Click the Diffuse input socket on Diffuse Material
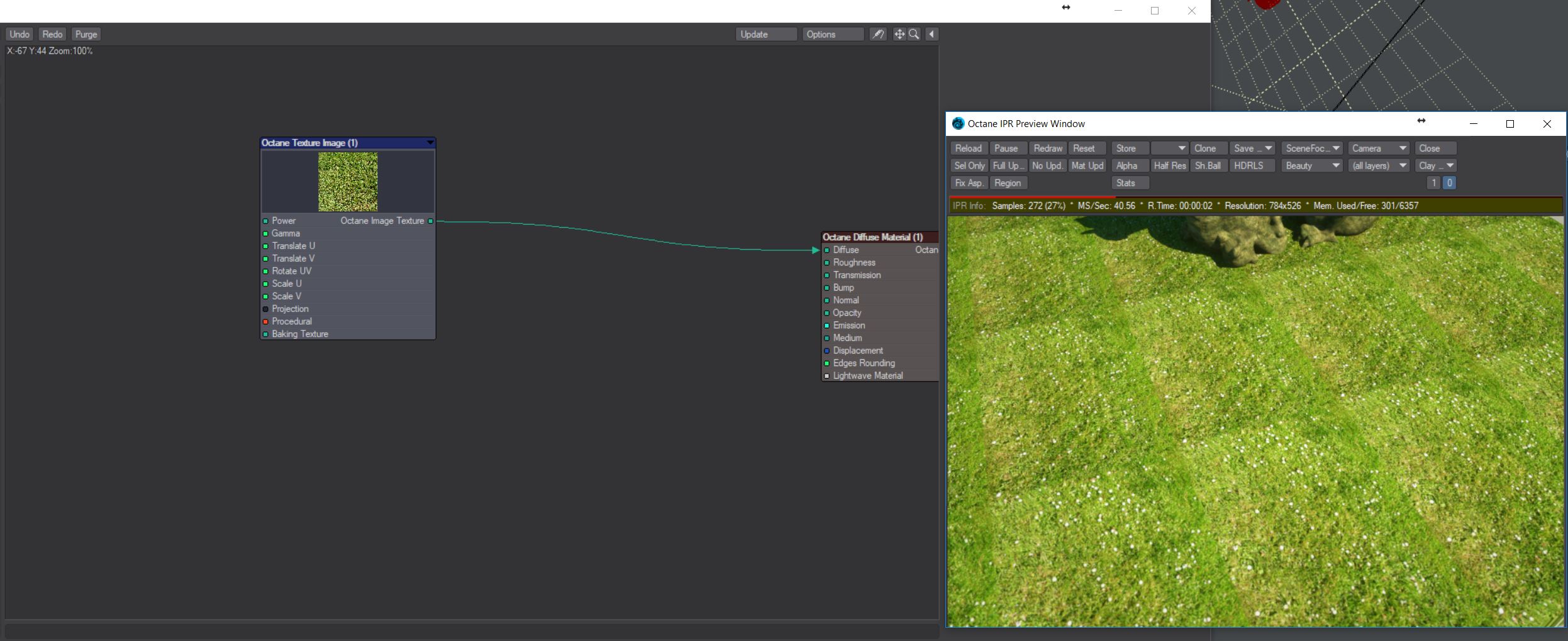 [827, 250]
